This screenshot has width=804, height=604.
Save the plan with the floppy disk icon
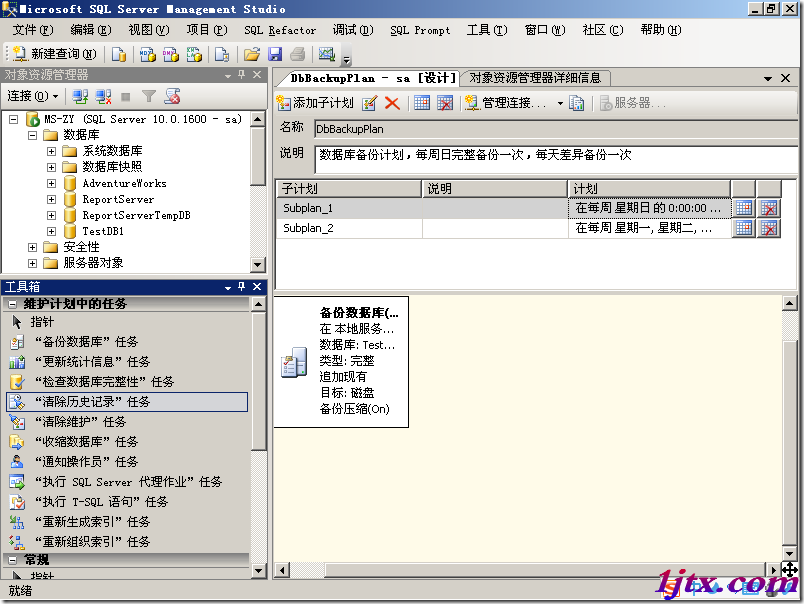[275, 54]
